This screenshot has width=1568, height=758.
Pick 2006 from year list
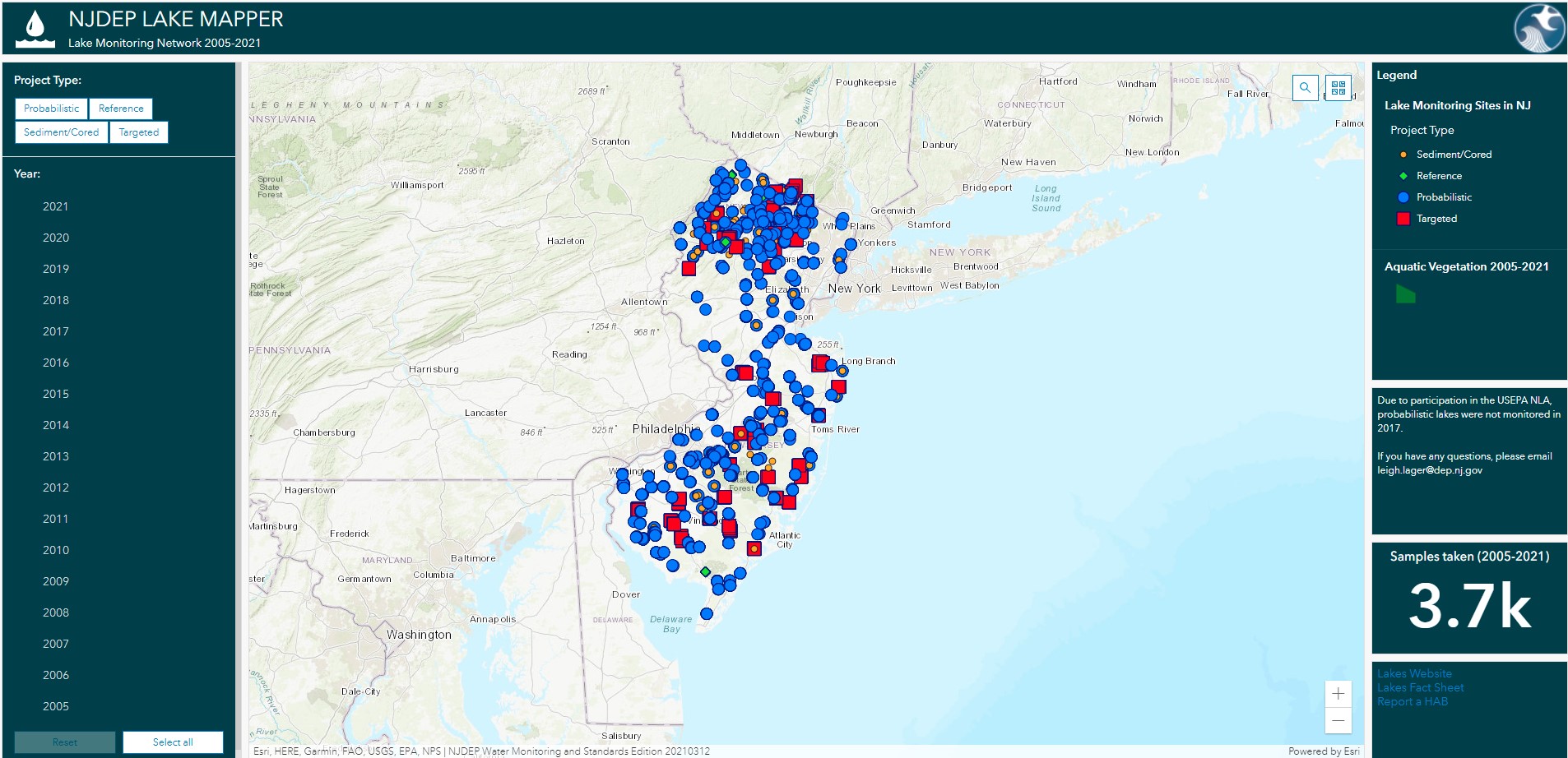pyautogui.click(x=56, y=675)
